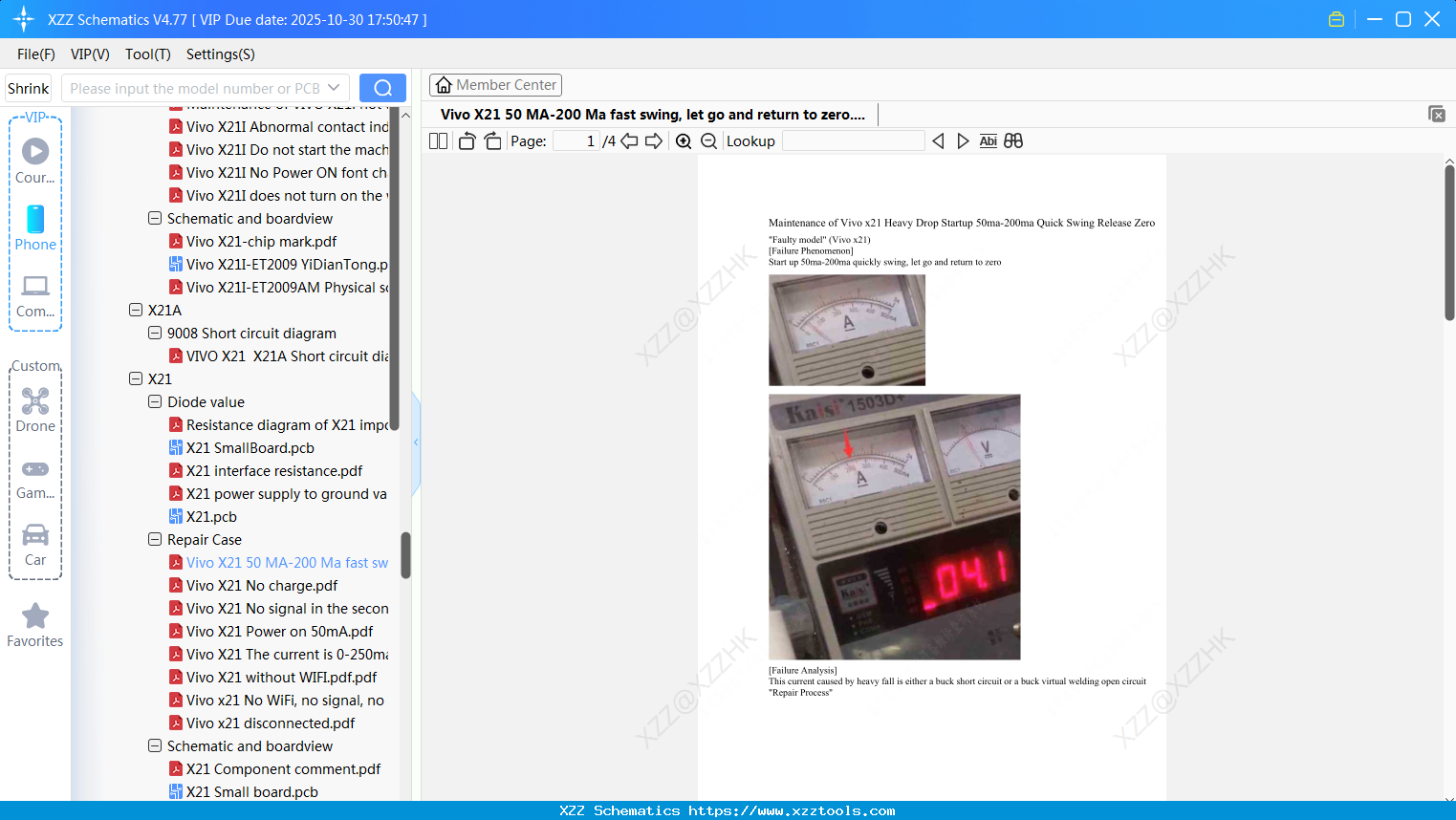Open the Course section in sidebar
1456x820 pixels.
tap(35, 161)
